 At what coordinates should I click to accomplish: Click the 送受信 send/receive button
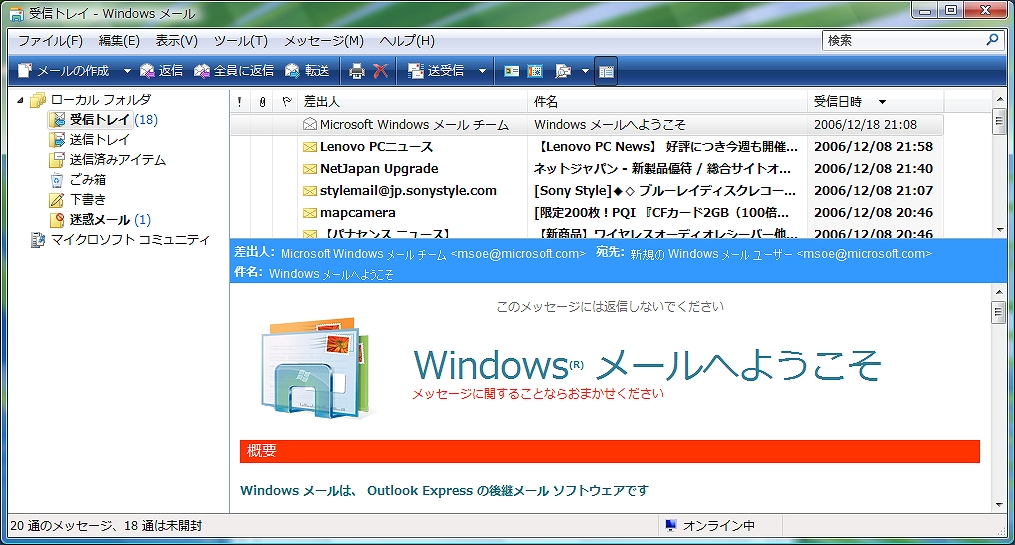[436, 71]
